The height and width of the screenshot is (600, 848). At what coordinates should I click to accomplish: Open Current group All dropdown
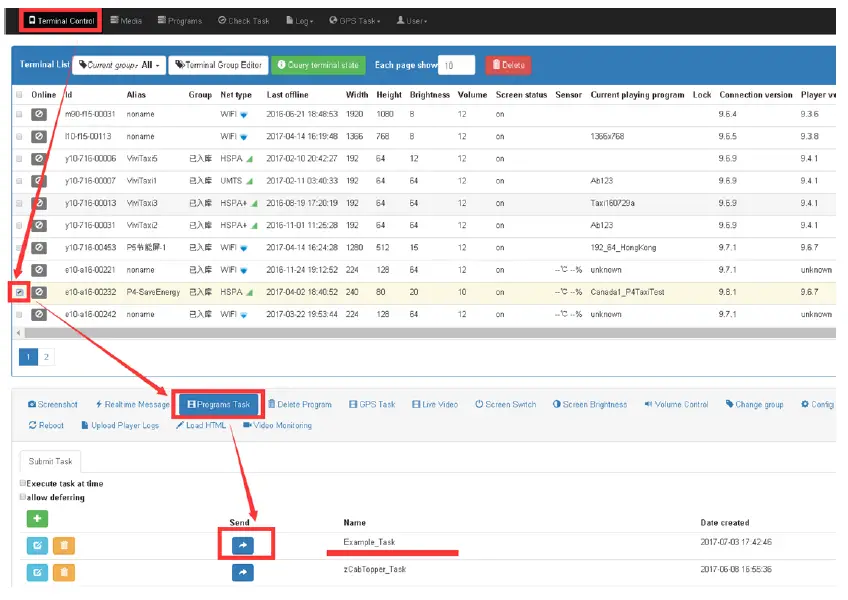(x=117, y=65)
